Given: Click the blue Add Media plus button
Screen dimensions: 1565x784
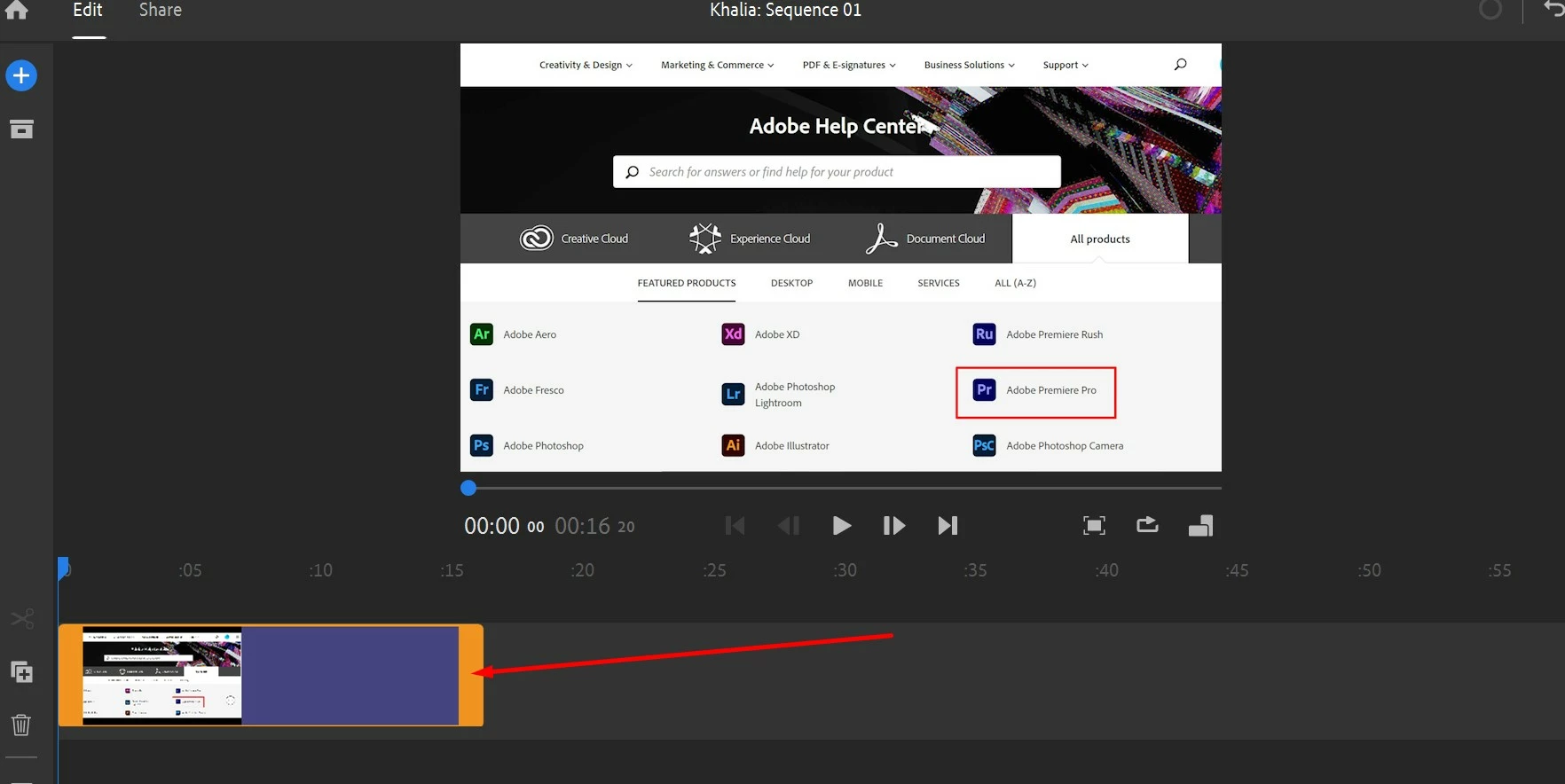Looking at the screenshot, I should [x=21, y=75].
